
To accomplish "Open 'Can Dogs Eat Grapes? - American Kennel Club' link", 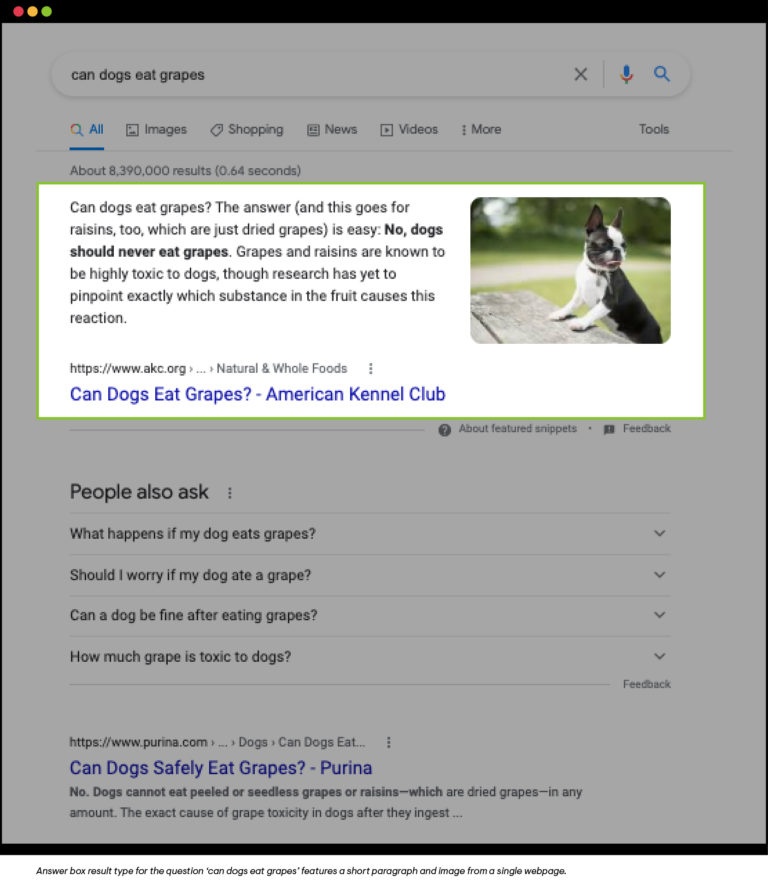I will click(258, 394).
